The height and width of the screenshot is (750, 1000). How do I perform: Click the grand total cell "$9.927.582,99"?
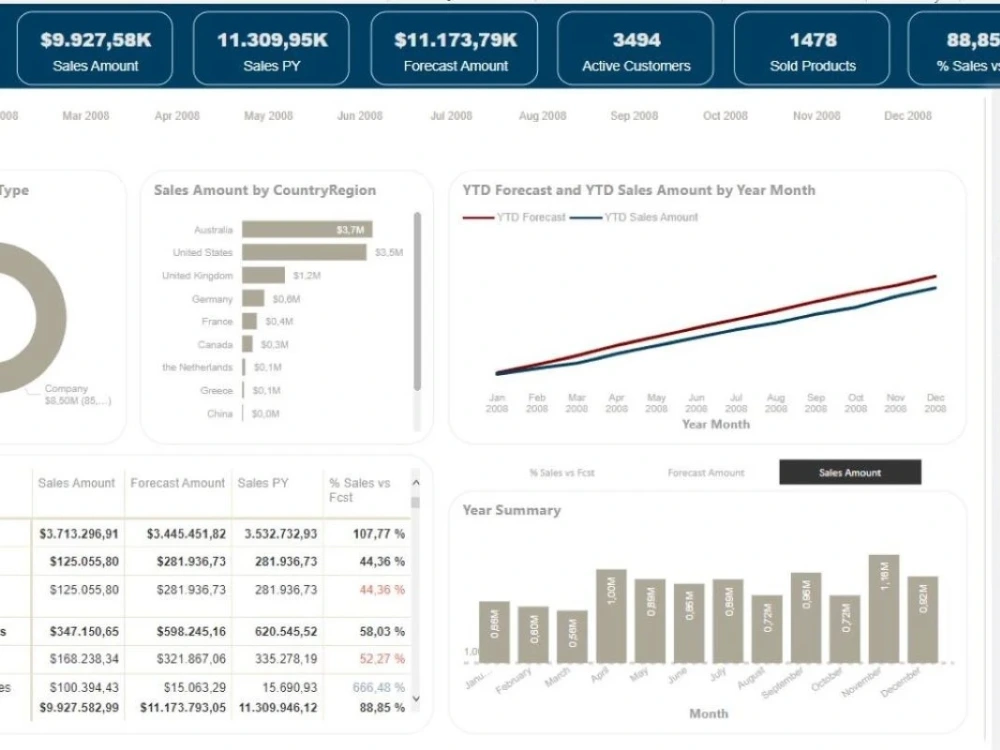[x=76, y=707]
